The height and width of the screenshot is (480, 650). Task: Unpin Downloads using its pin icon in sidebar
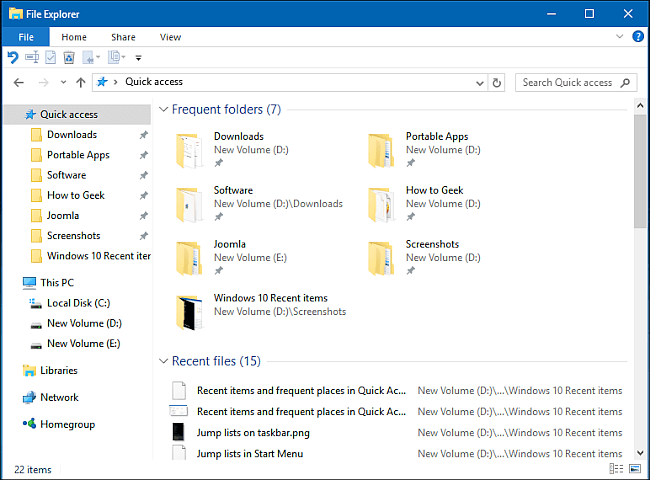pyautogui.click(x=143, y=135)
